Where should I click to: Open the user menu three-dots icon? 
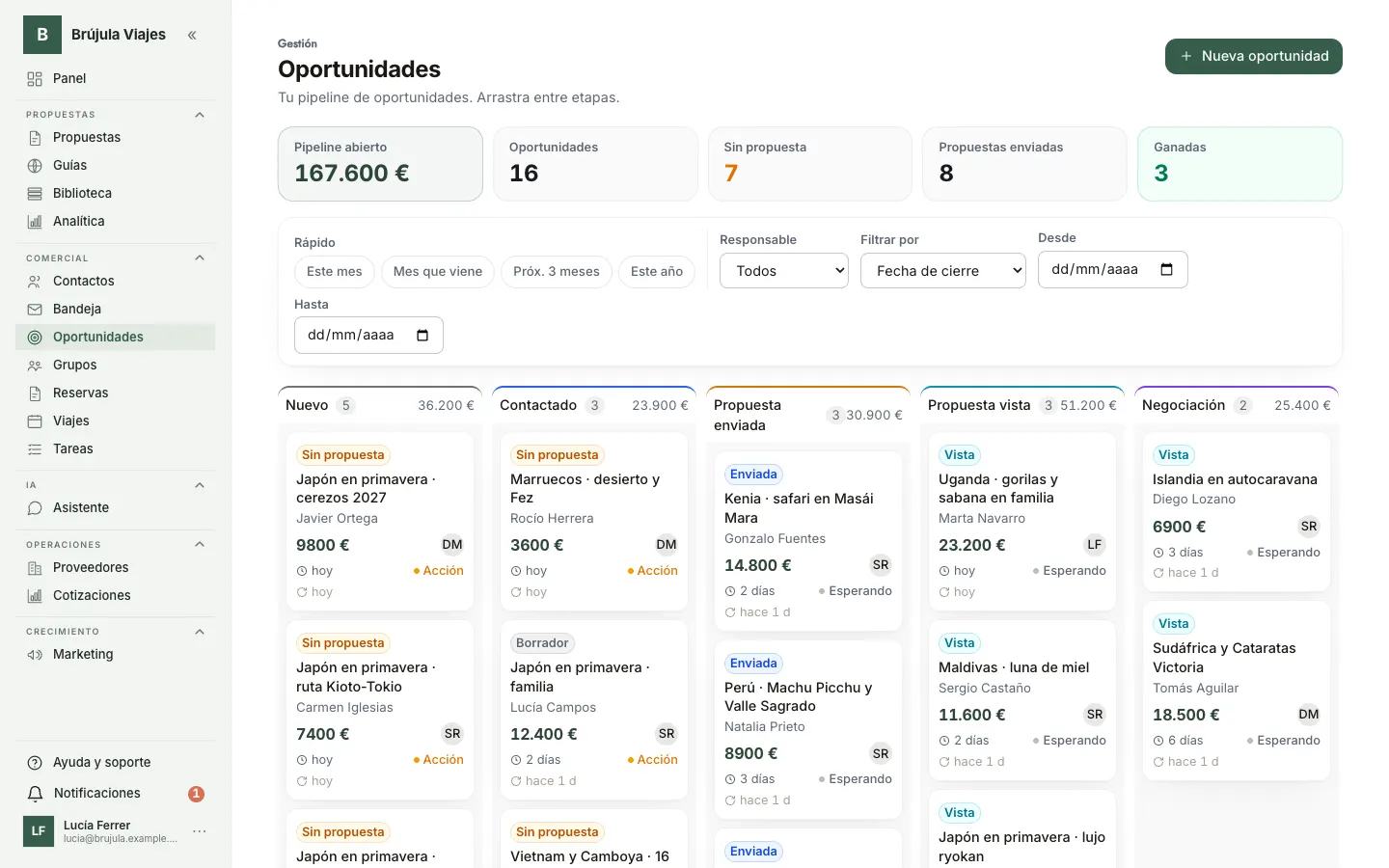[200, 831]
